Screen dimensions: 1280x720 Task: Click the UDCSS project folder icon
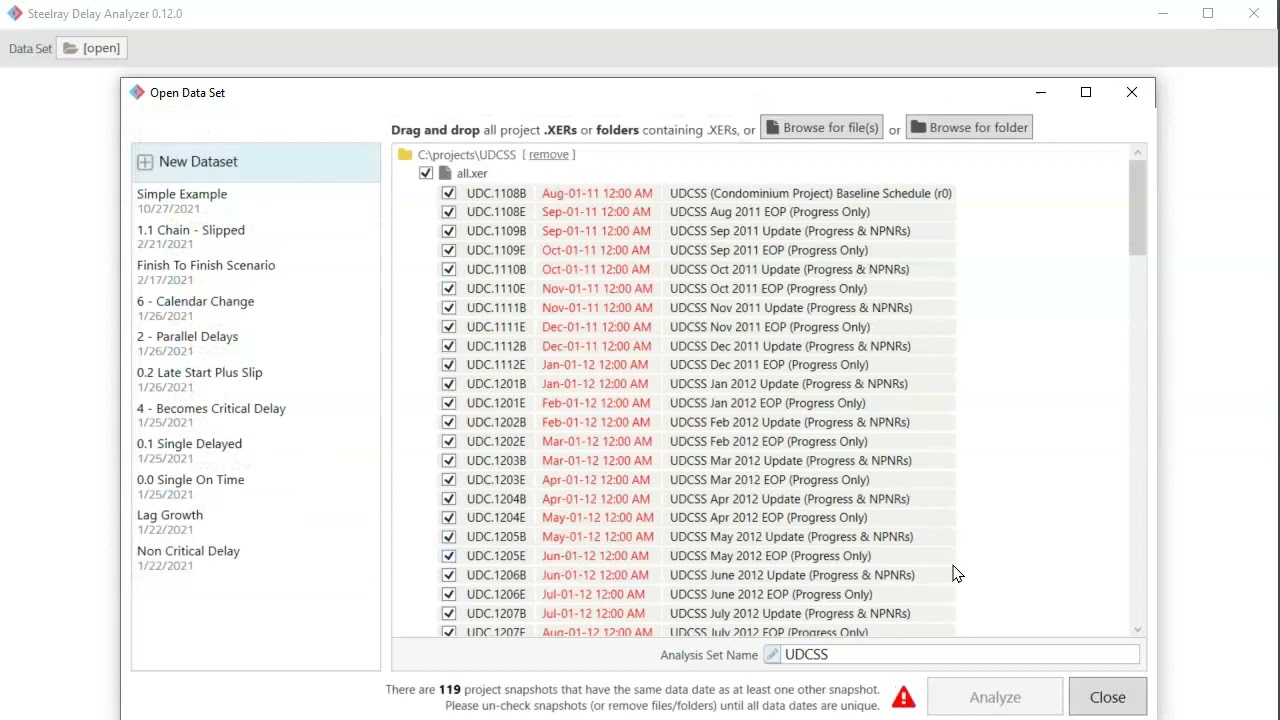[405, 155]
